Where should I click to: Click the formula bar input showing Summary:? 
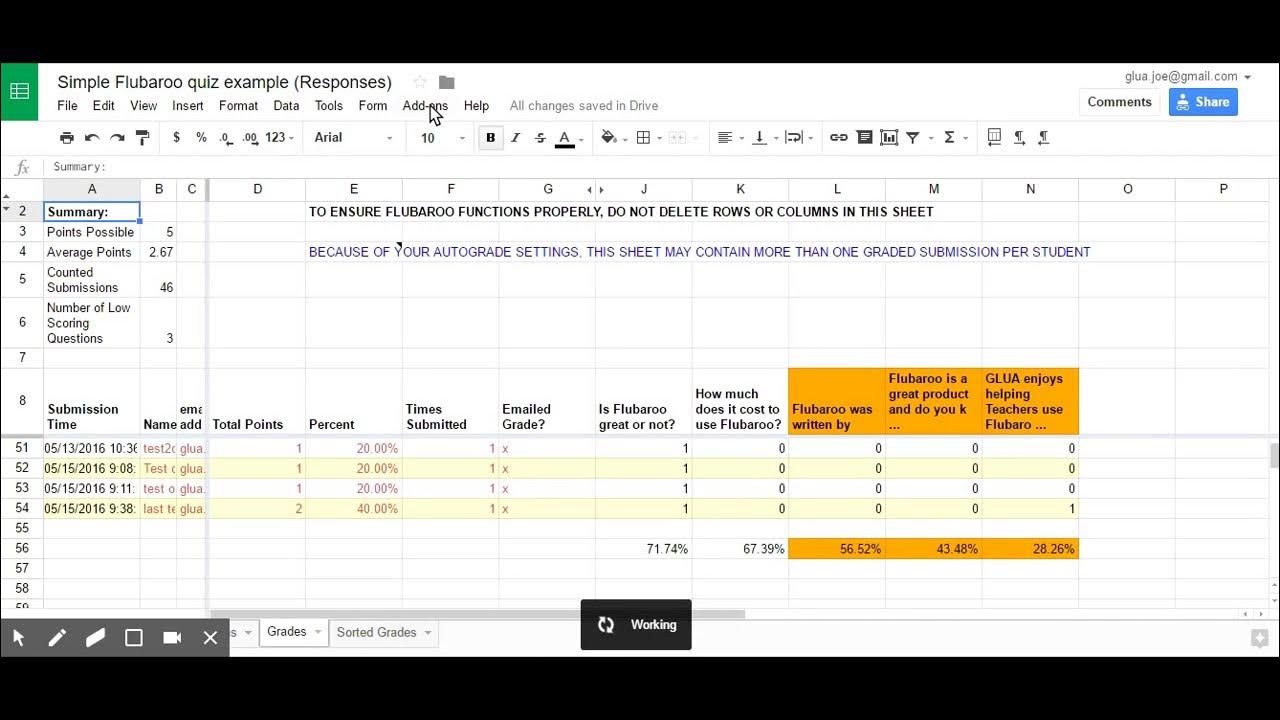(660, 167)
